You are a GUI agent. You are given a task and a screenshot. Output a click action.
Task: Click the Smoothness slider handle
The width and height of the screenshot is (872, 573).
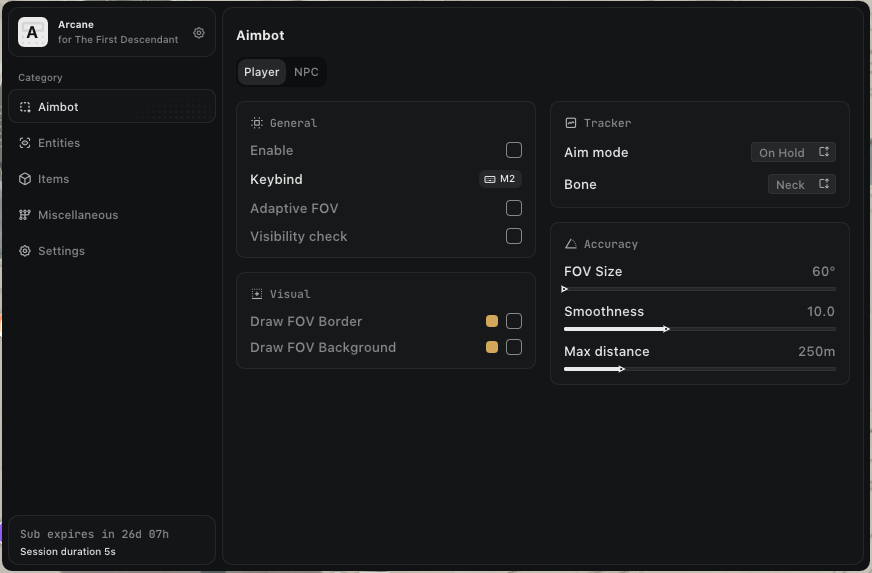[x=666, y=329]
